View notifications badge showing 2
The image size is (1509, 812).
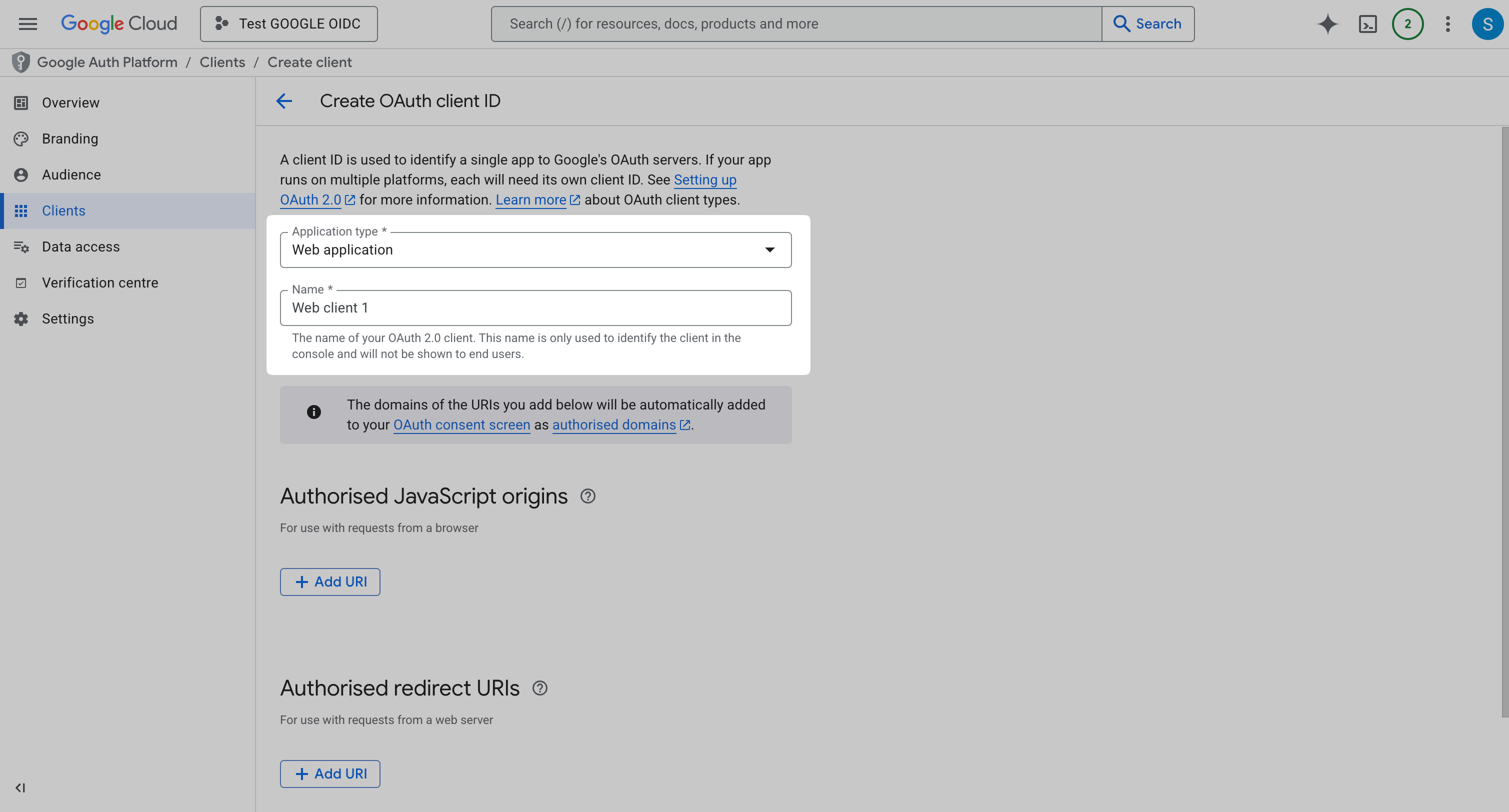tap(1407, 23)
